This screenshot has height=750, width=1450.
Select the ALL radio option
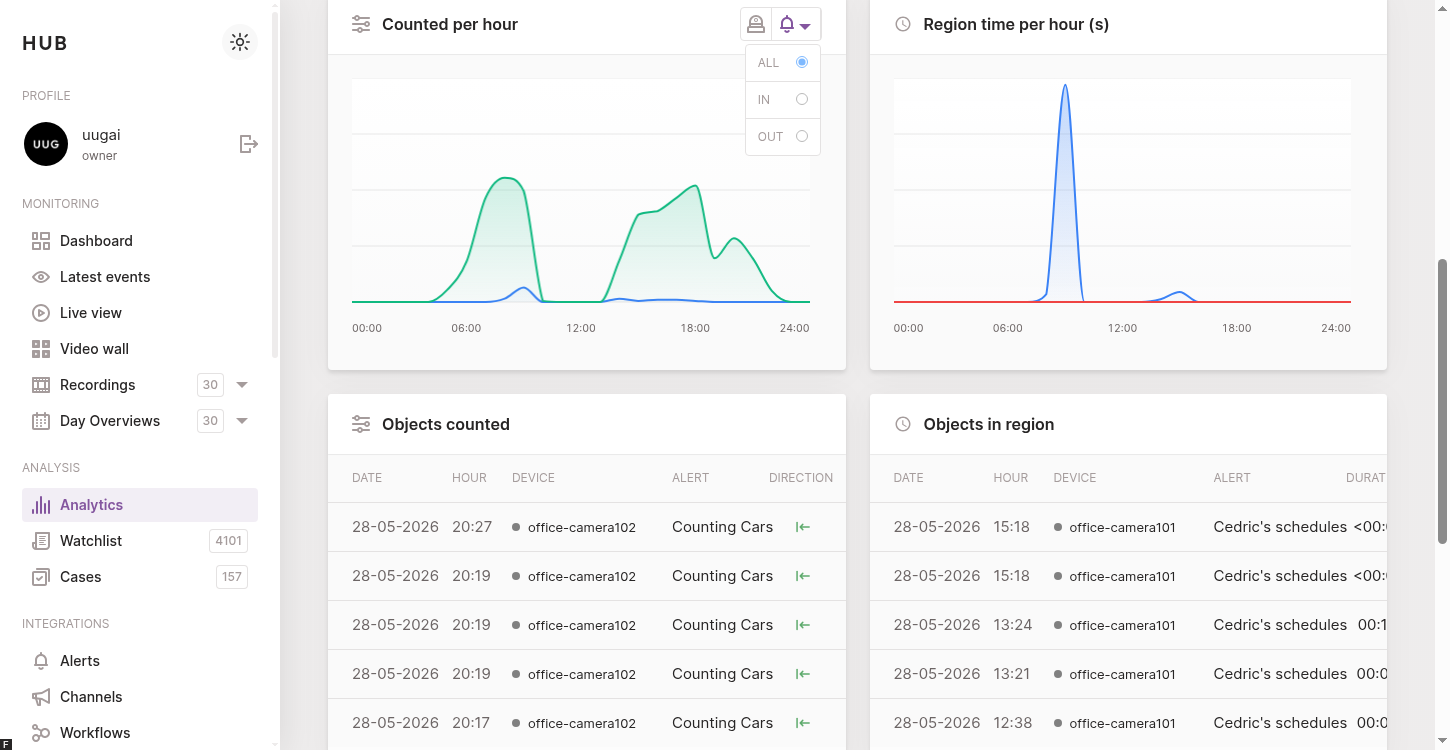802,62
